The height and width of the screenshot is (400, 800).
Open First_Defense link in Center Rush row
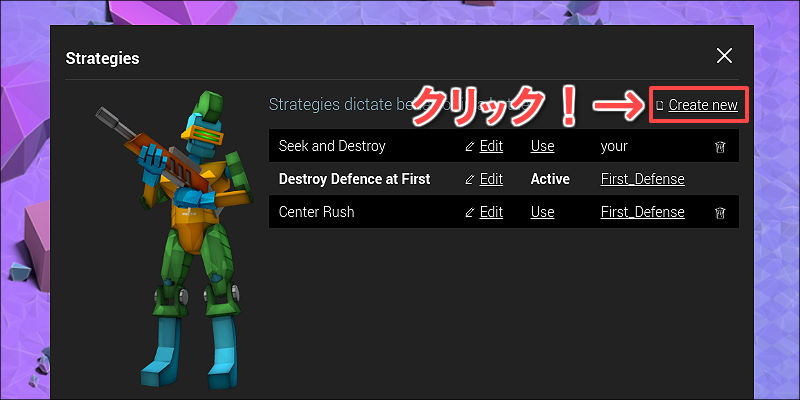642,212
